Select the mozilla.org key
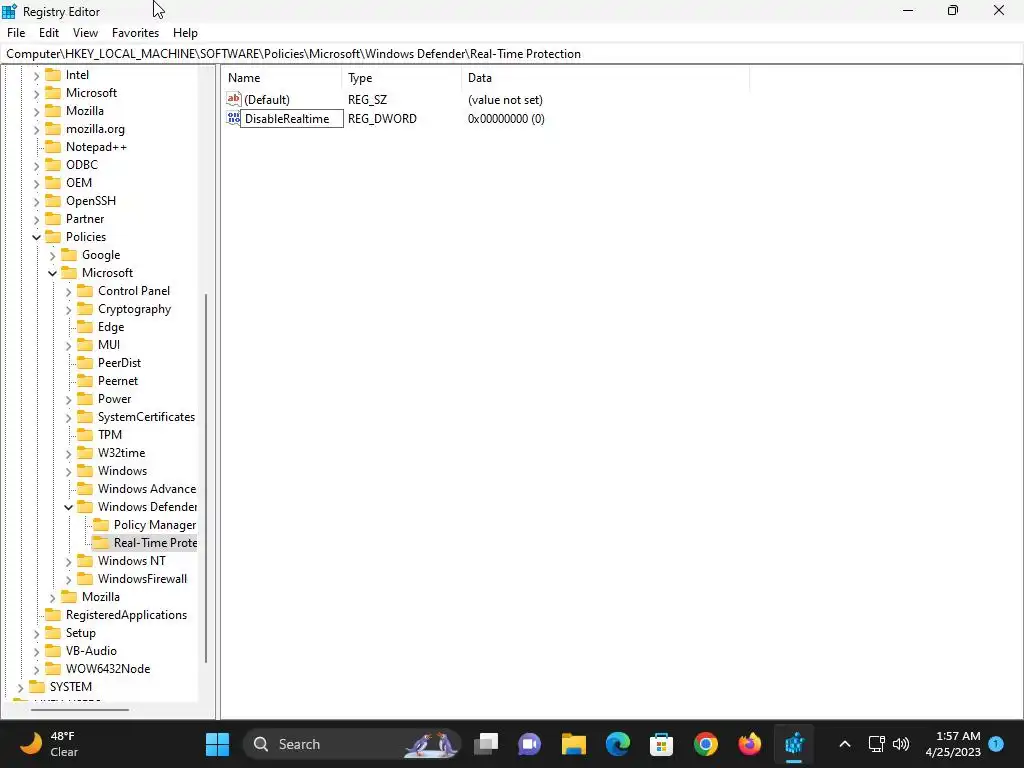The image size is (1024, 768). (x=95, y=129)
